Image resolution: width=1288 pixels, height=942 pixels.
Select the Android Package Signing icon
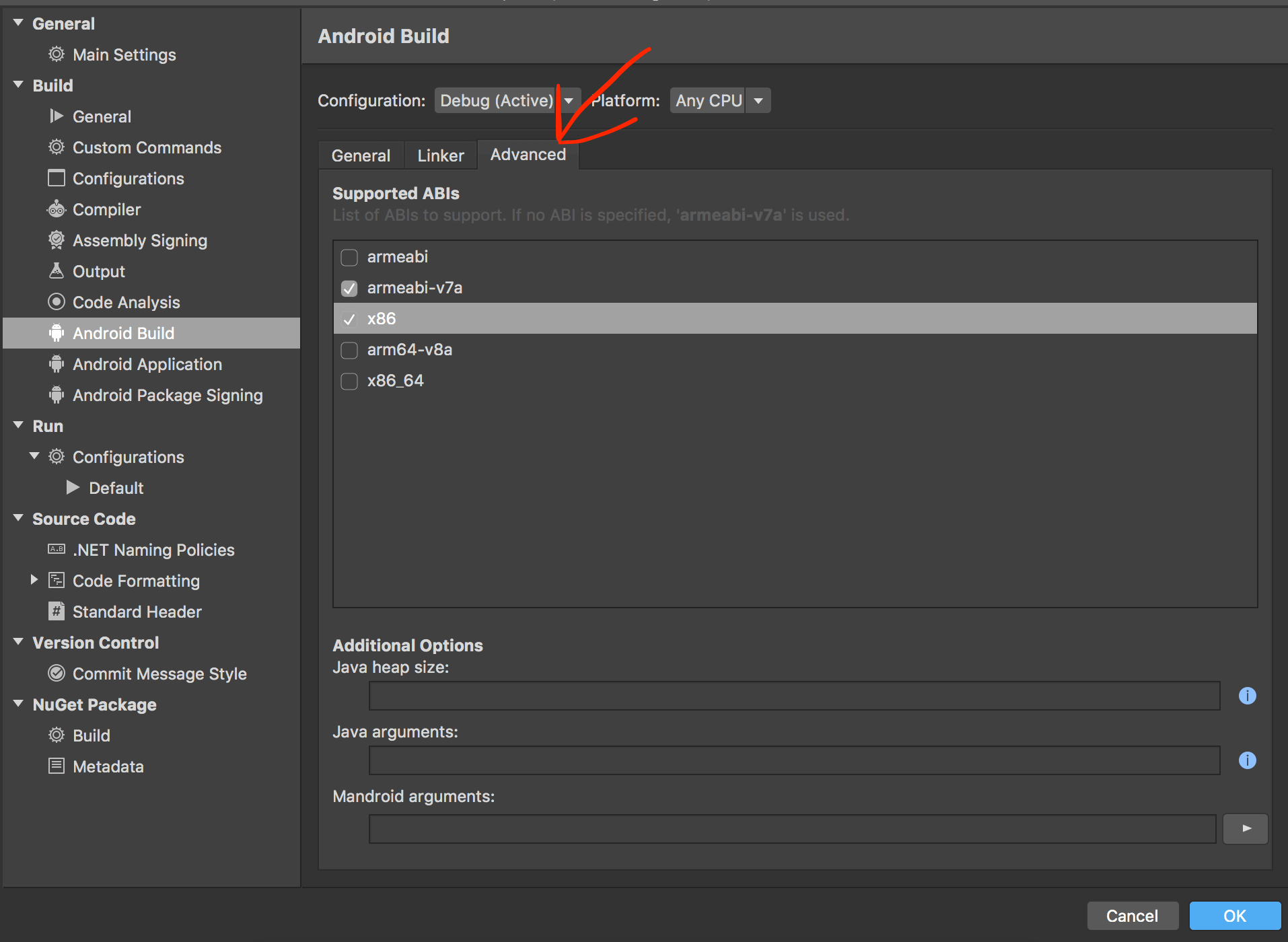click(57, 395)
